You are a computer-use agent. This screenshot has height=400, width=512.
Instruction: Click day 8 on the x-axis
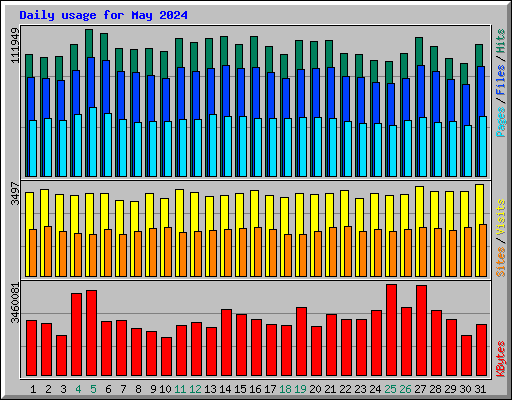(x=138, y=389)
